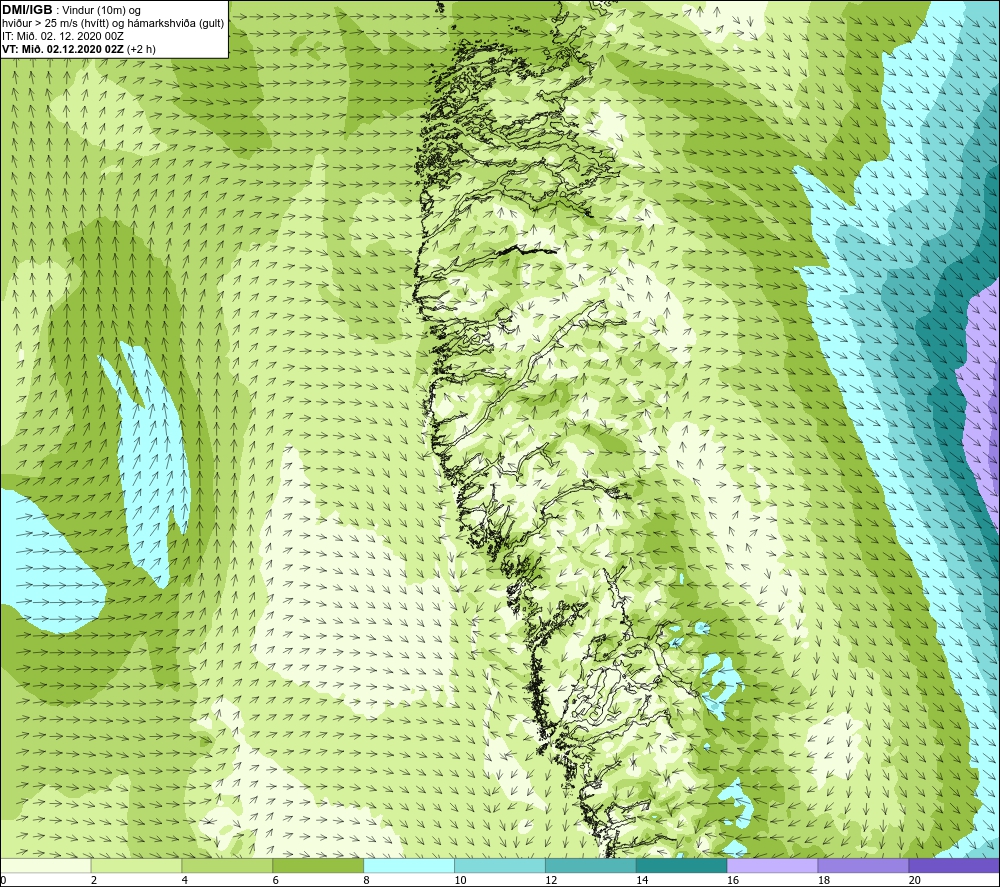This screenshot has height=887, width=1000.
Task: Click the 'DMI/IGB : Vindur (10m) og' title line
Action: tap(72, 10)
